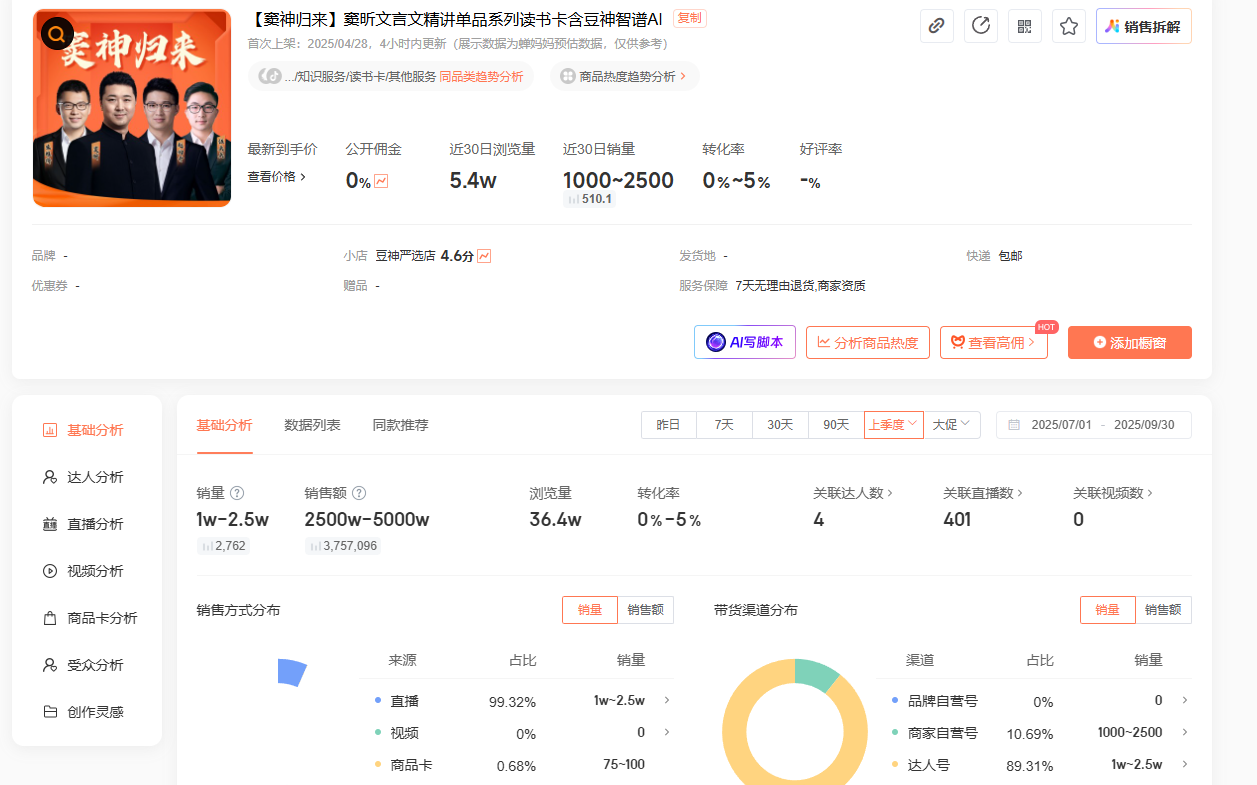This screenshot has height=785, width=1257.
Task: Click the sales volume help icon
Action: click(237, 493)
